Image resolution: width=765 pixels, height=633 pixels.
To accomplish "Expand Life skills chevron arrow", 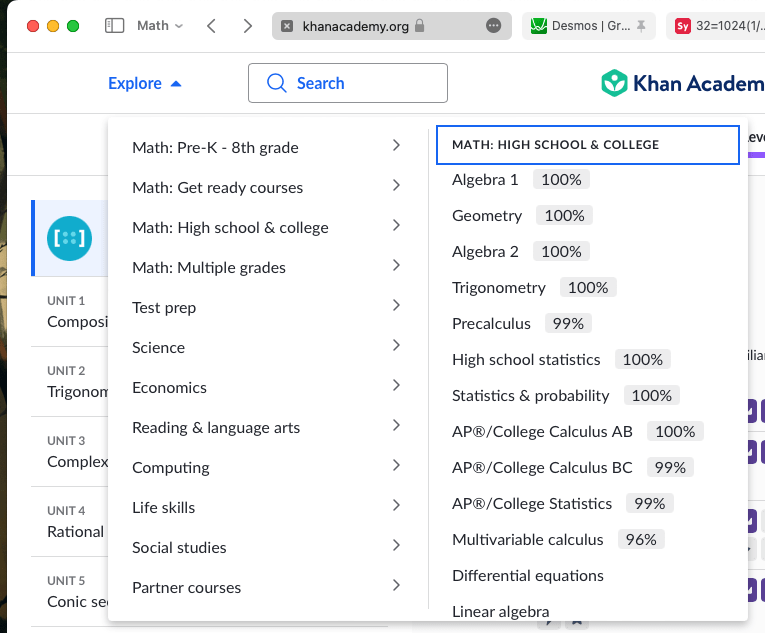I will [396, 506].
